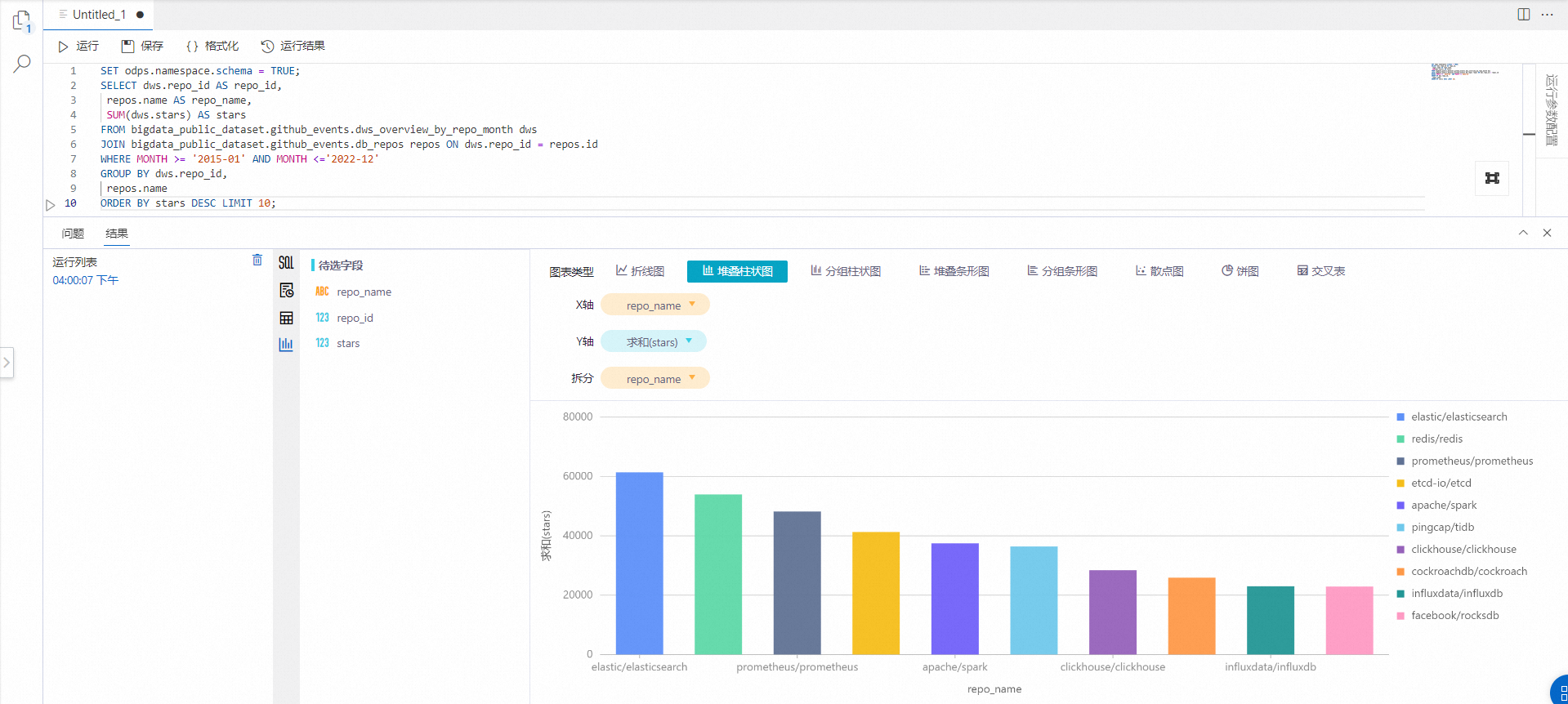
Task: Click the run line arrow beside line 10
Action: [x=51, y=204]
